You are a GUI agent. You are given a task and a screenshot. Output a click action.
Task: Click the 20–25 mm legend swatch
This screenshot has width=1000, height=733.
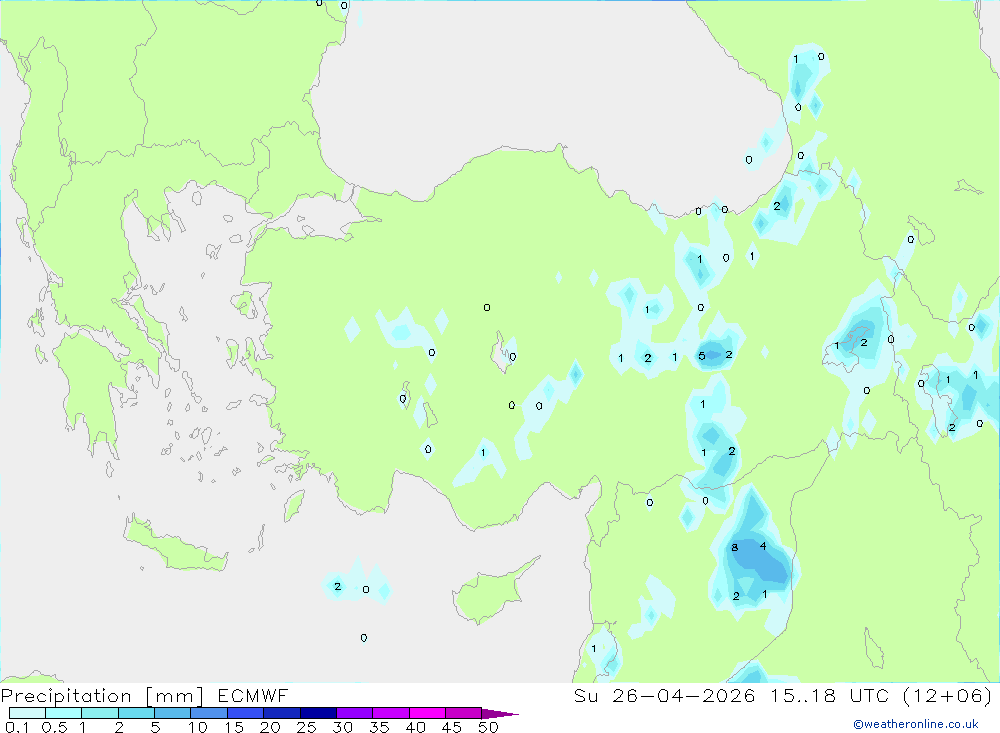[282, 713]
